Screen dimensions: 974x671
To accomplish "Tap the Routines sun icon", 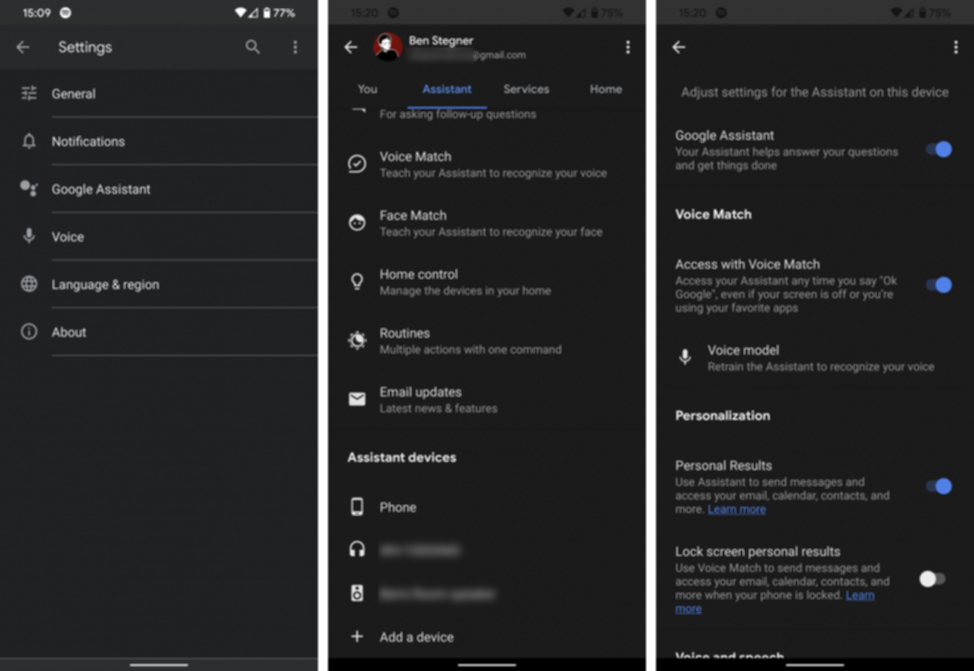I will point(357,340).
